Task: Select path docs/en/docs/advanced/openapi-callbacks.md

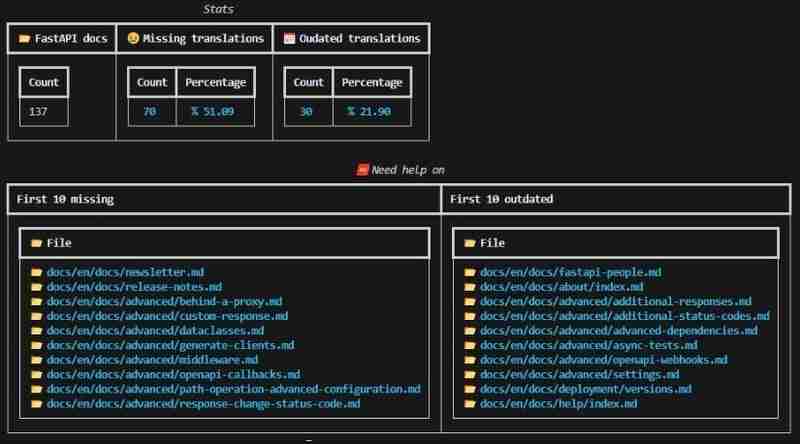Action: point(173,375)
